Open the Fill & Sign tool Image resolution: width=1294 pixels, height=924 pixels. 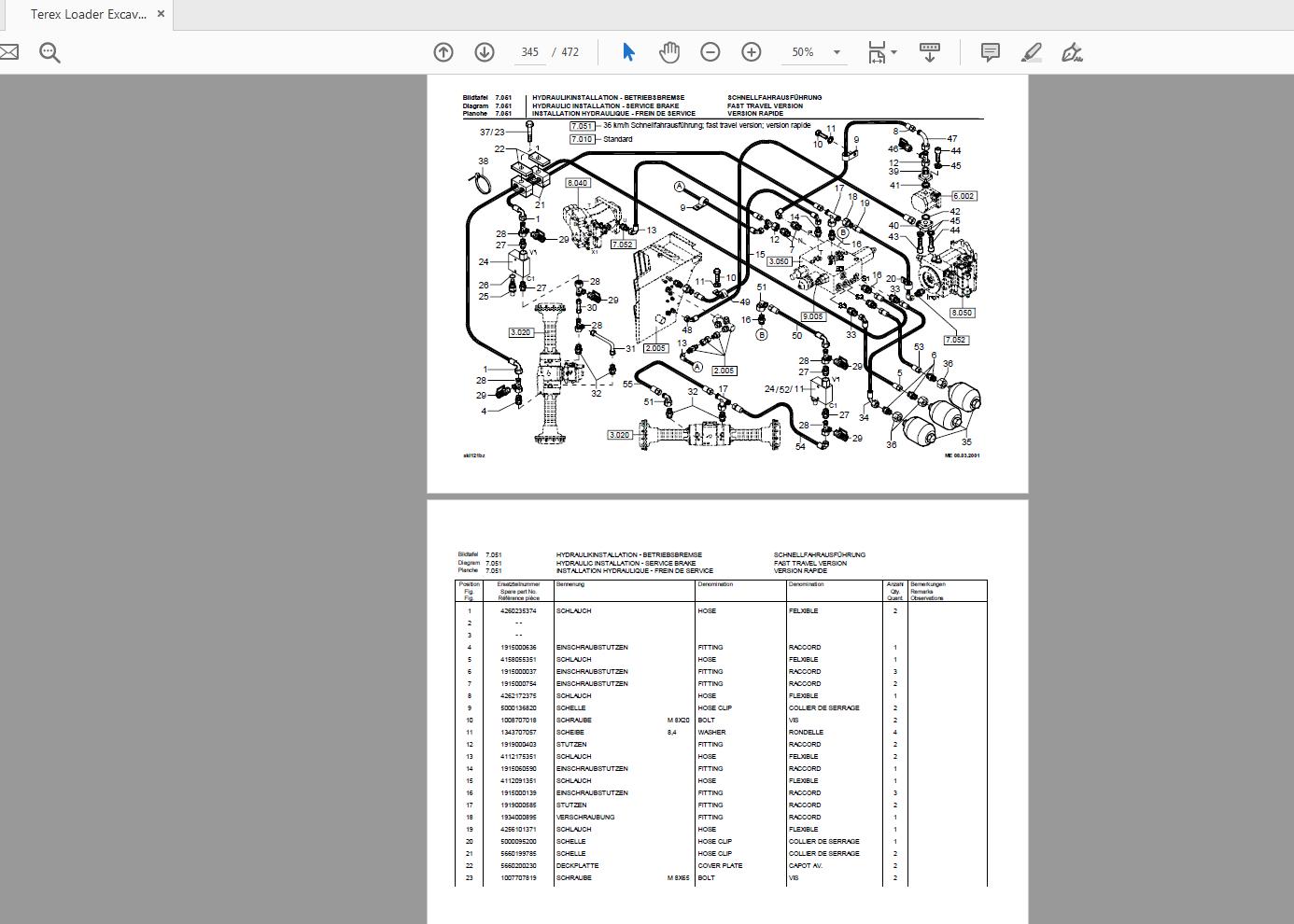pyautogui.click(x=1072, y=52)
